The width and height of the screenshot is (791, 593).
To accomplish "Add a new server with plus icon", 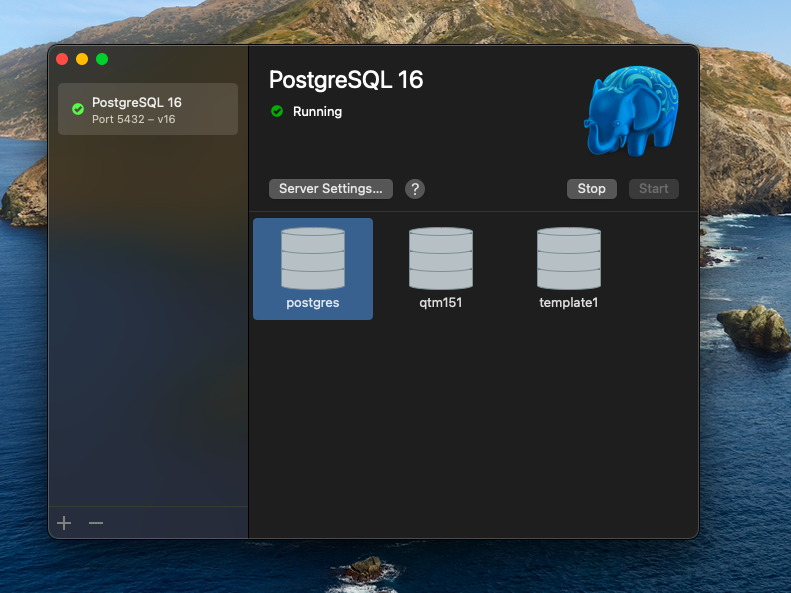I will pyautogui.click(x=64, y=523).
